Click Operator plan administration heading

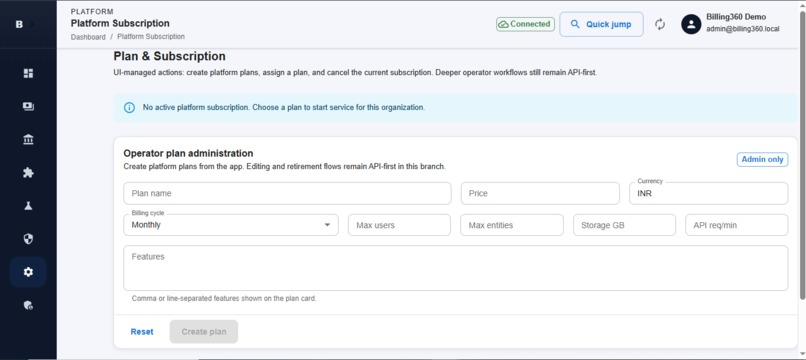coord(188,153)
